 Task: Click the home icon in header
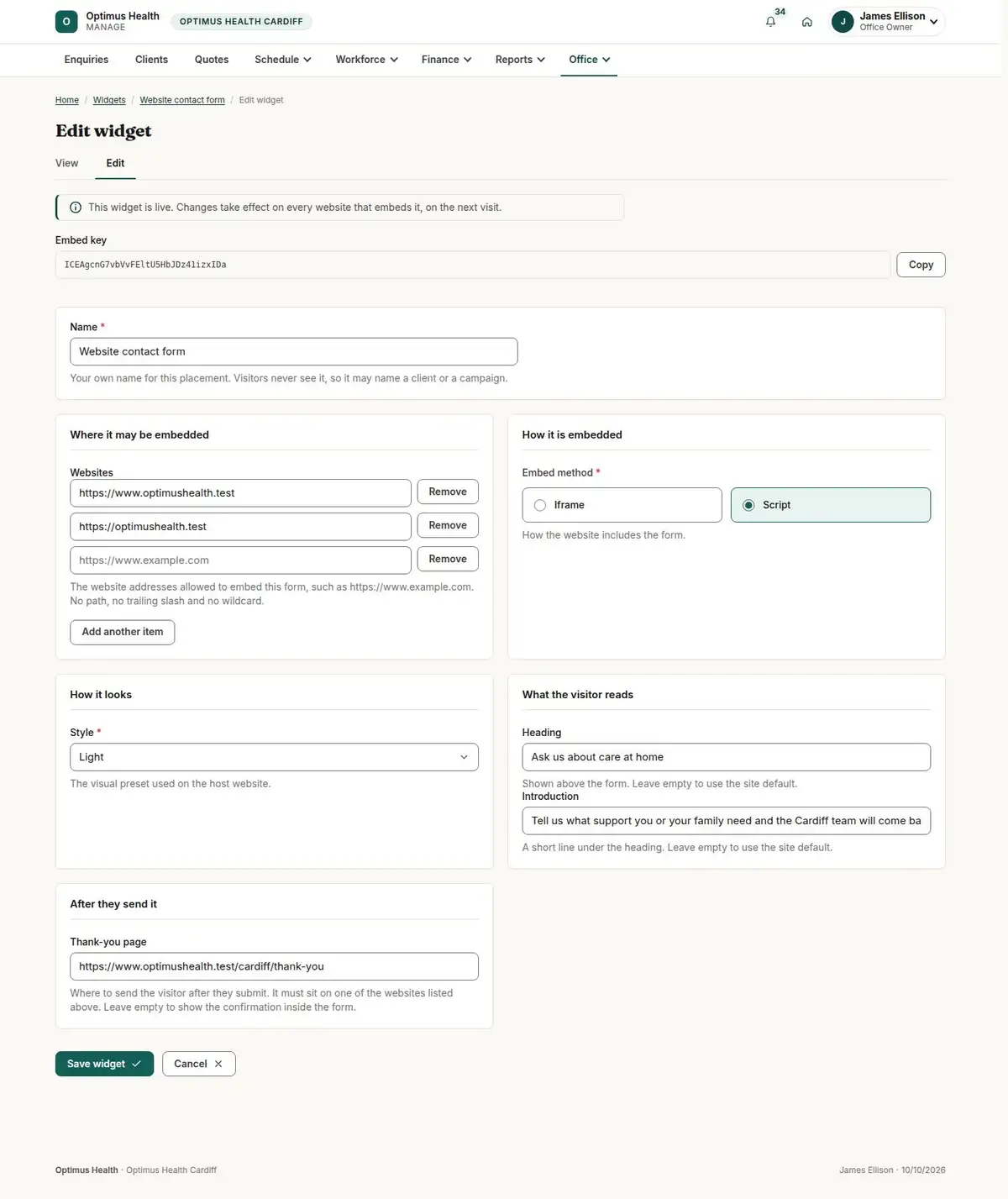coord(806,22)
